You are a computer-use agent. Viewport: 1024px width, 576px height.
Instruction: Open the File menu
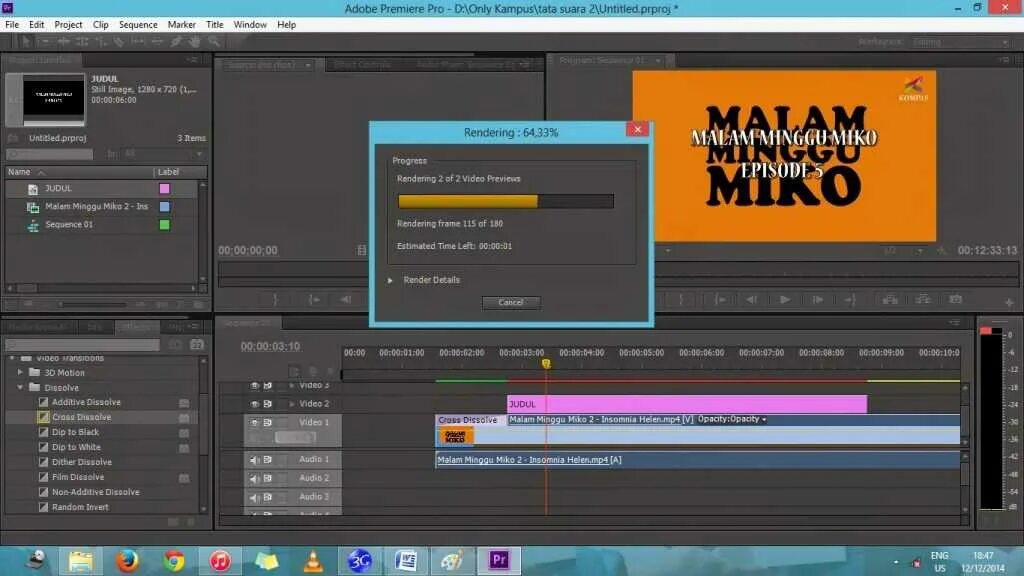click(x=12, y=25)
